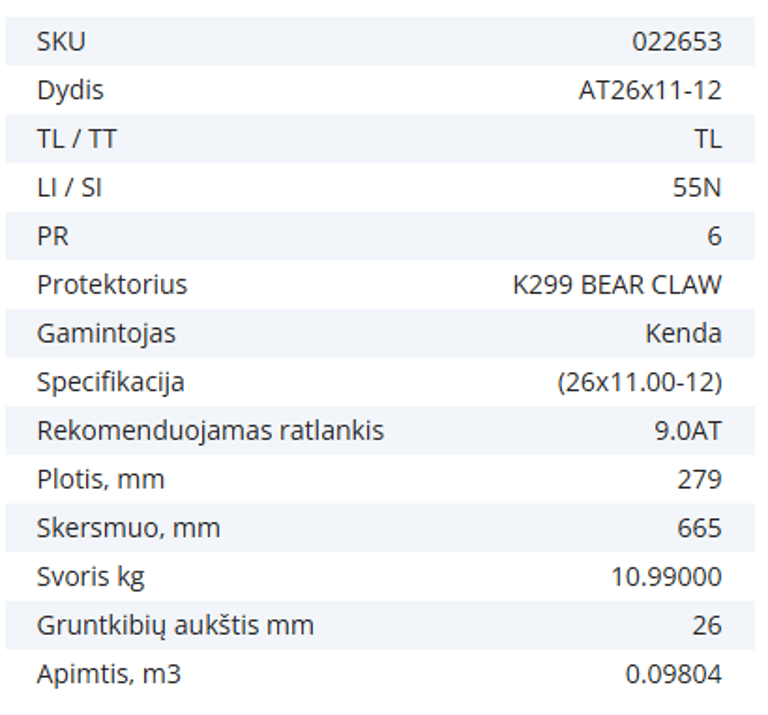Select the tire size AT26x11-12 value
Screen dimensions: 768x715
coord(650,91)
